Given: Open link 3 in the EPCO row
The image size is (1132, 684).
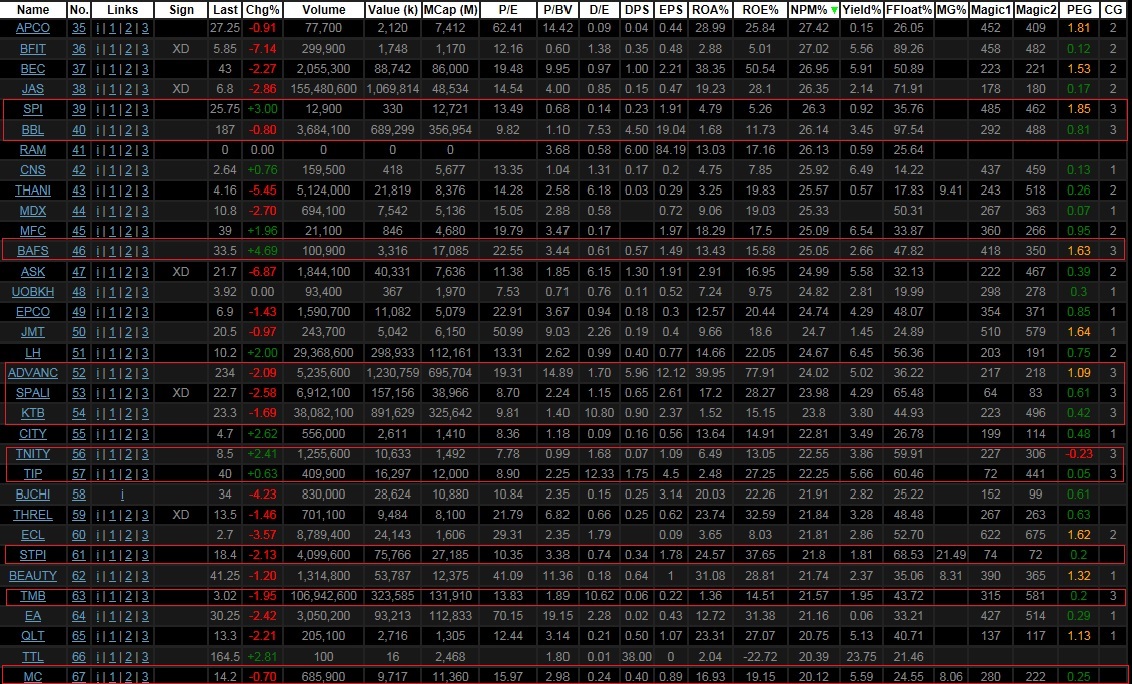Looking at the screenshot, I should click(145, 312).
